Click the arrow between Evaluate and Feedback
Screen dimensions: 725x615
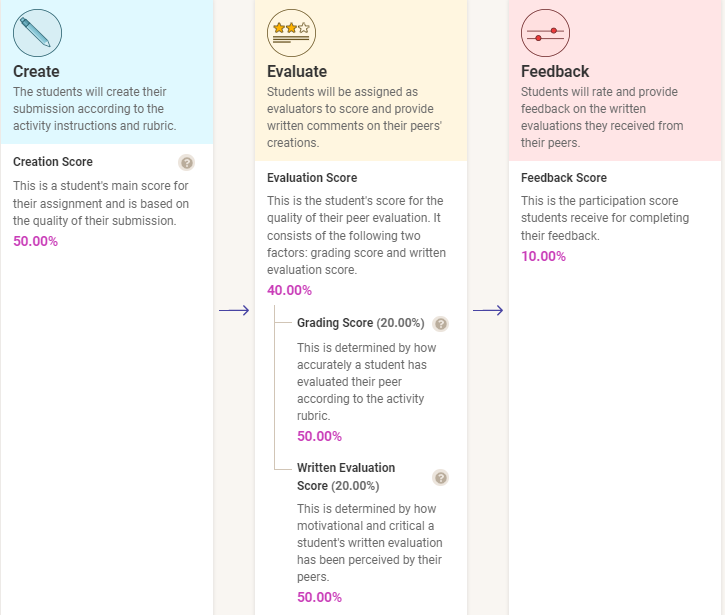(x=488, y=311)
